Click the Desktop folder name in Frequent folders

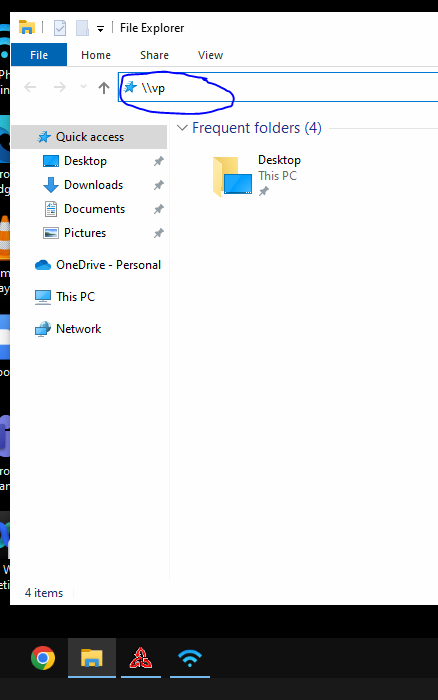pyautogui.click(x=279, y=160)
